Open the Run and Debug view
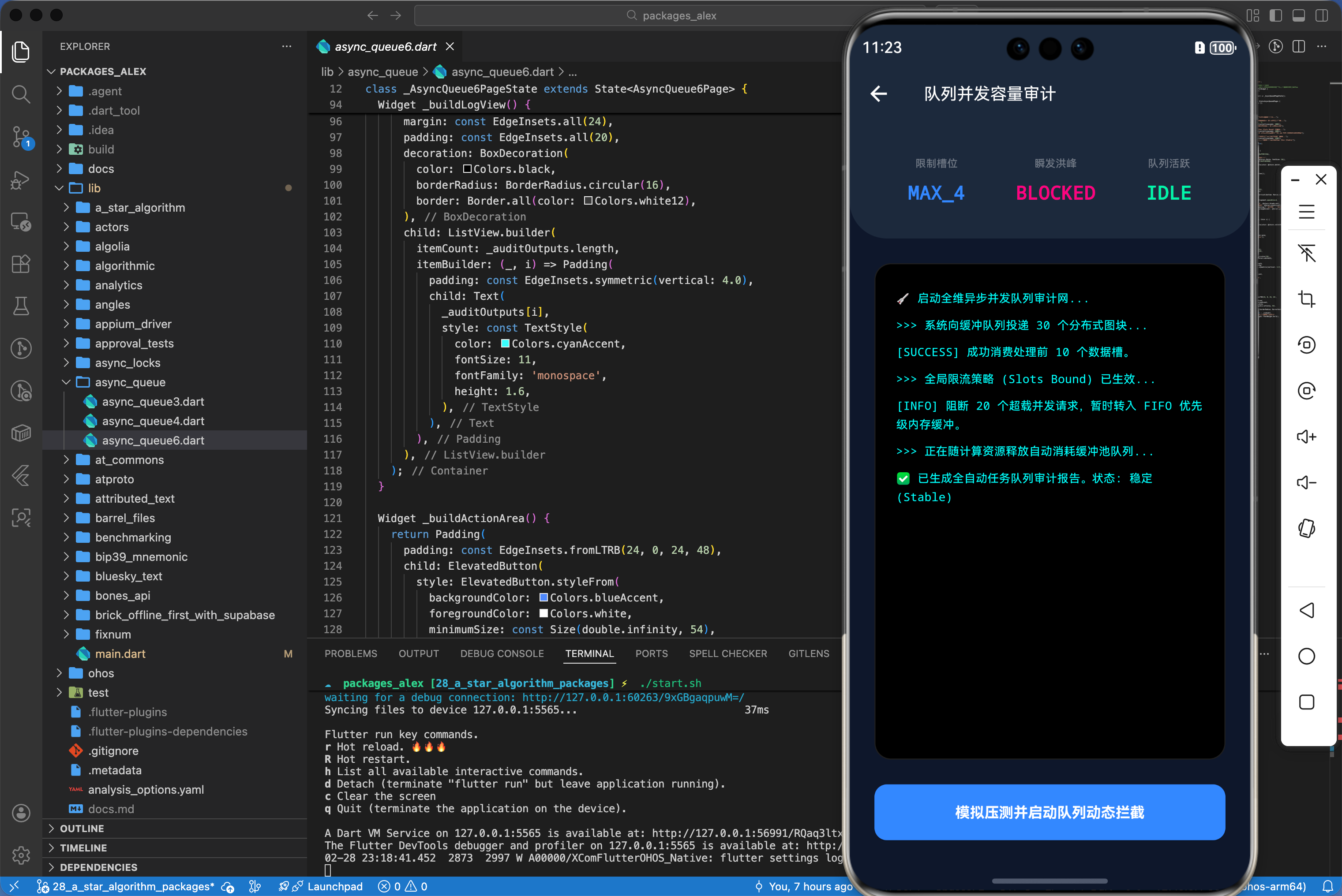1342x896 pixels. tap(21, 180)
